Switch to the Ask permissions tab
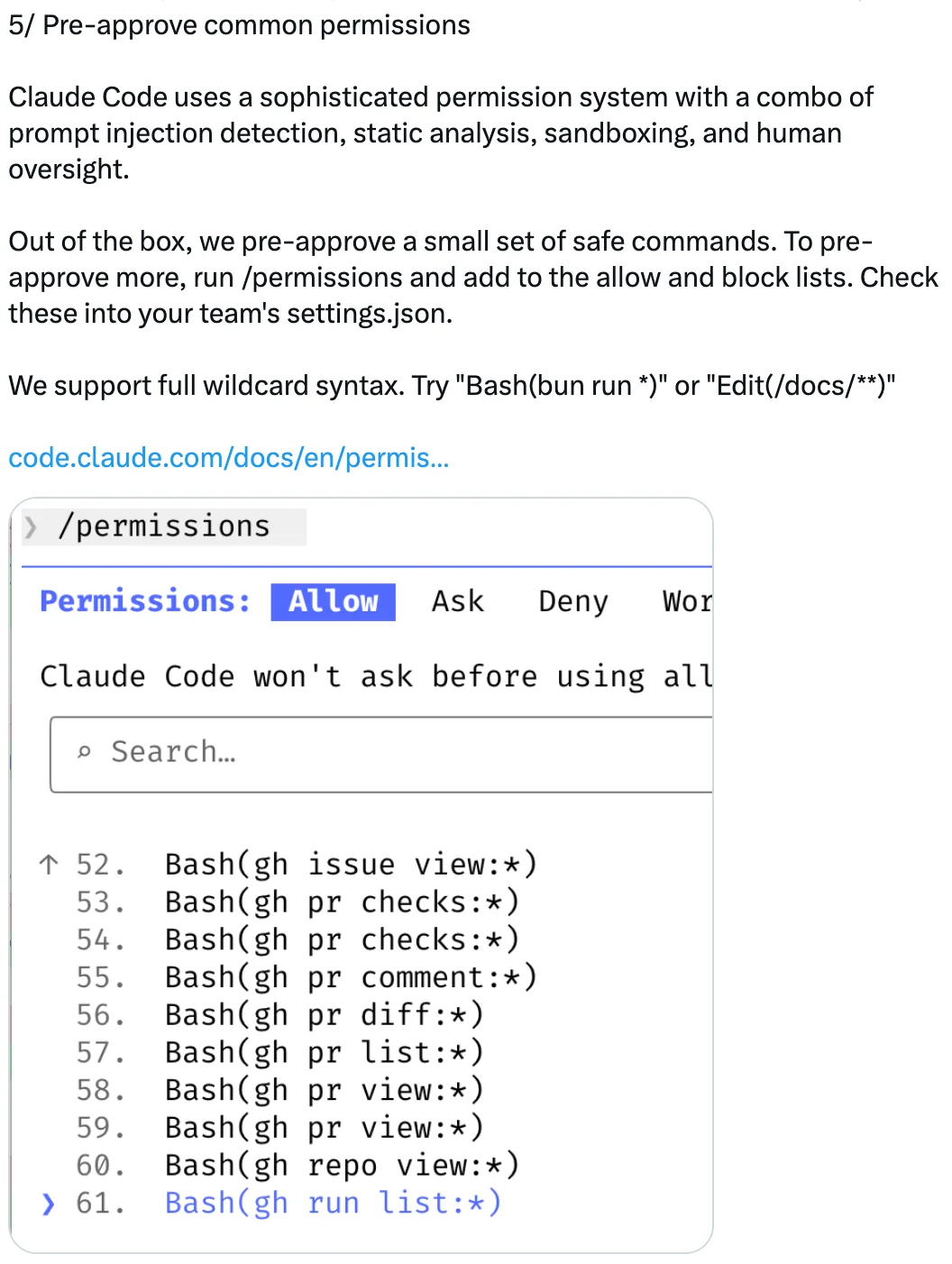The width and height of the screenshot is (952, 1264). coord(458,601)
